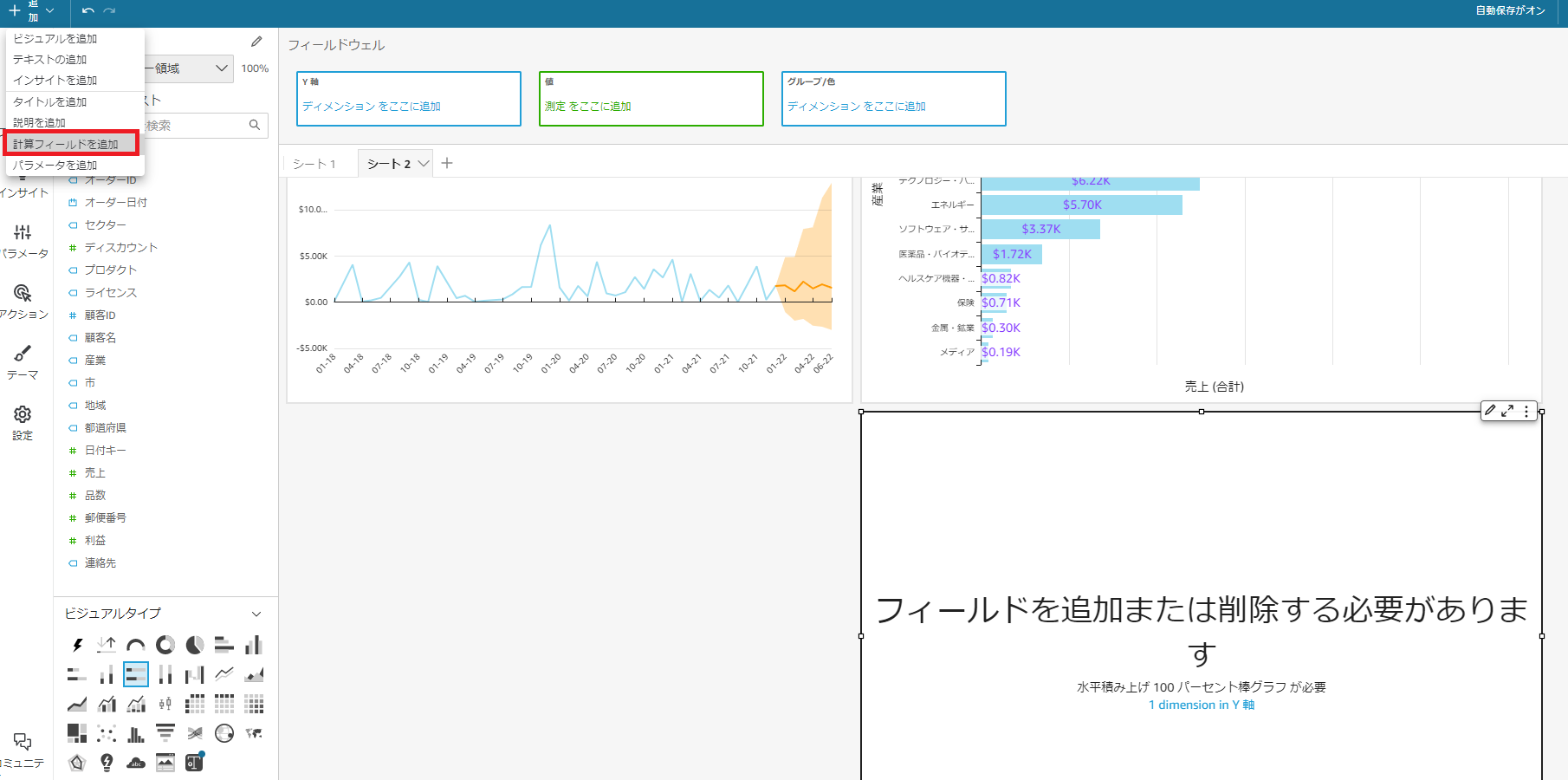
Task: Edit the dataset using the pencil icon
Action: 256,42
